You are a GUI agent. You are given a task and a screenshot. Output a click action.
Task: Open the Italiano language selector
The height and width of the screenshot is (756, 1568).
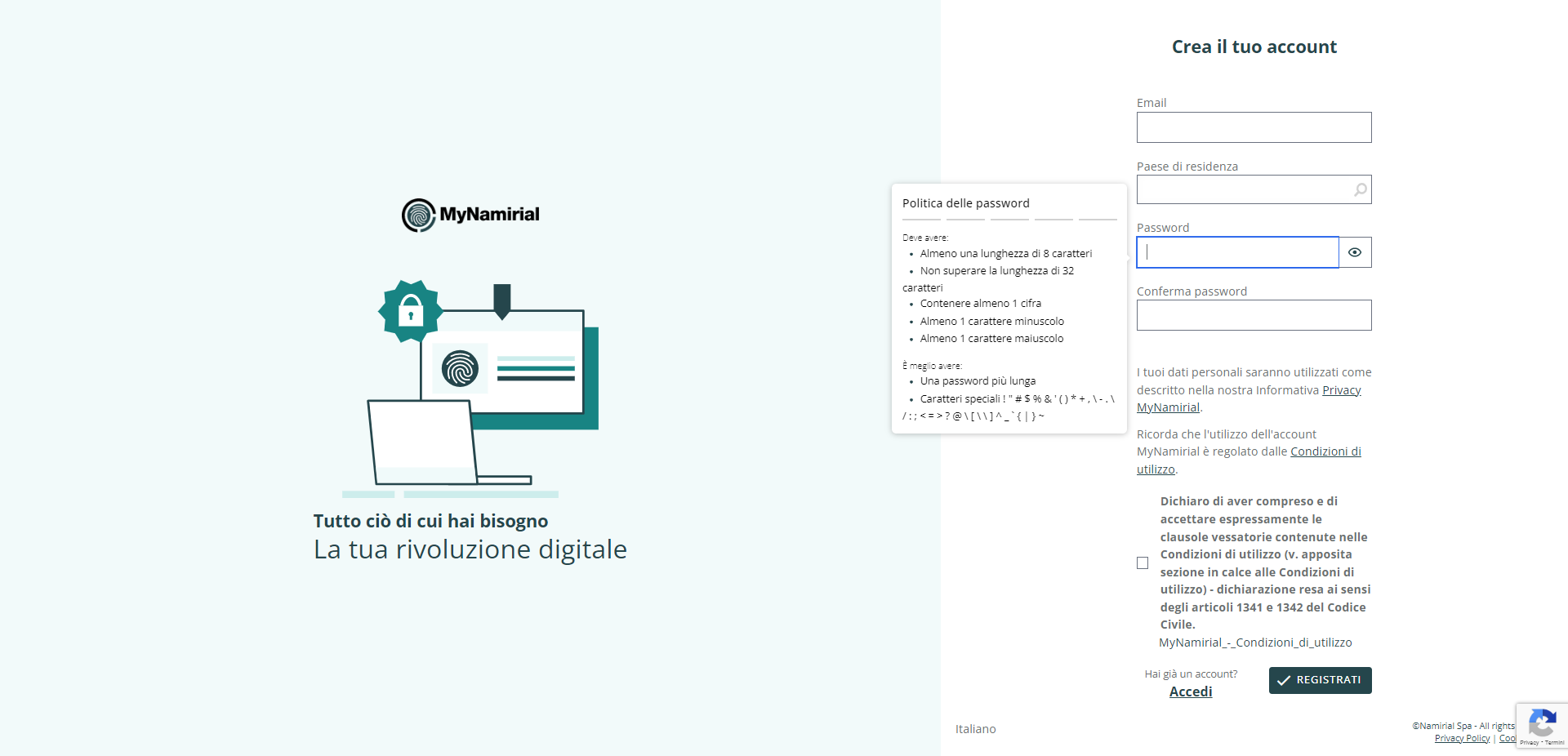(975, 729)
